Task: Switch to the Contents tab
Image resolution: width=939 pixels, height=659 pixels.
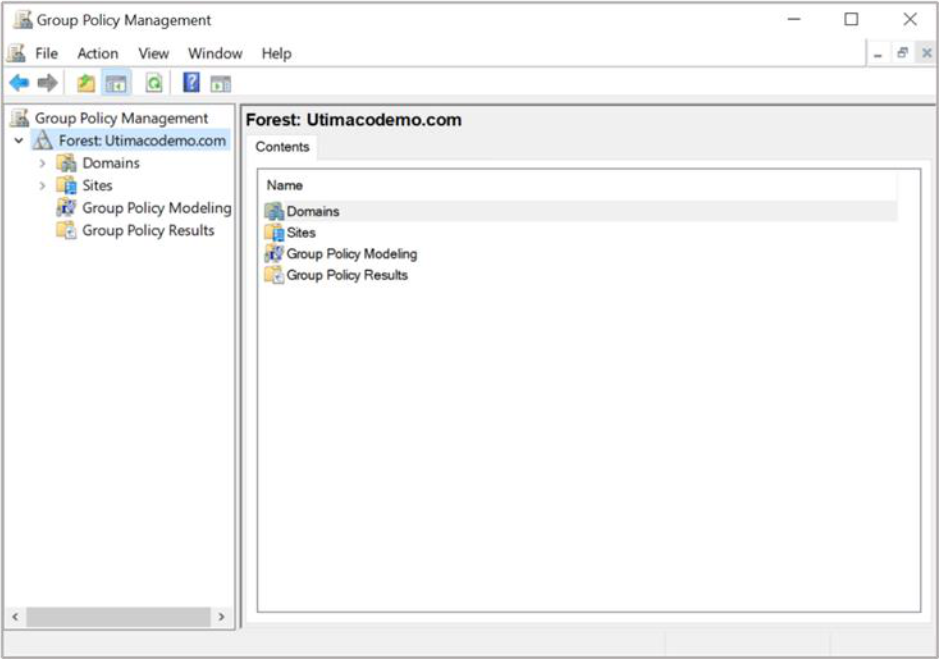Action: coord(282,147)
